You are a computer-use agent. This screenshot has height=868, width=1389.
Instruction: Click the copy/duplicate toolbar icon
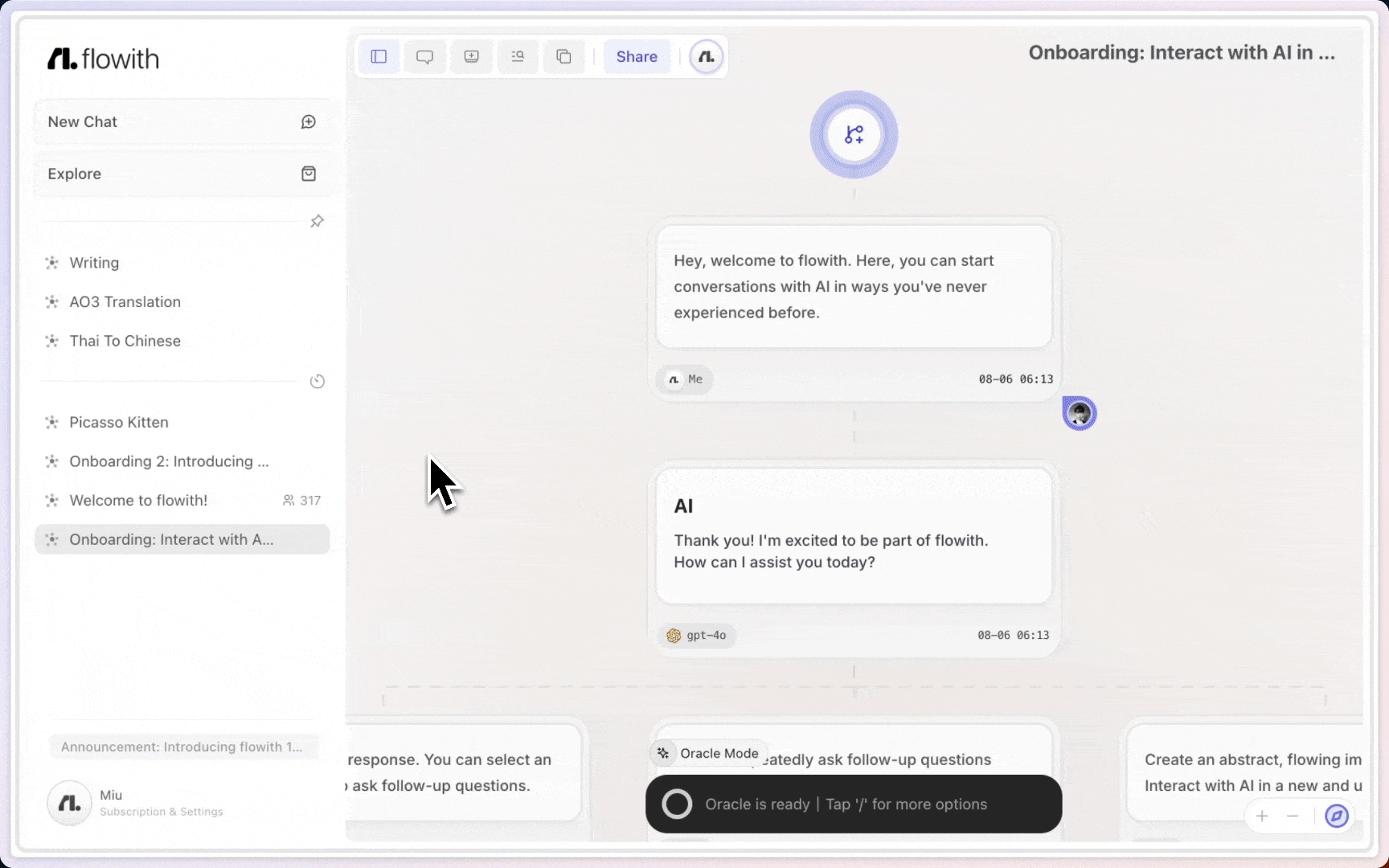click(x=564, y=56)
